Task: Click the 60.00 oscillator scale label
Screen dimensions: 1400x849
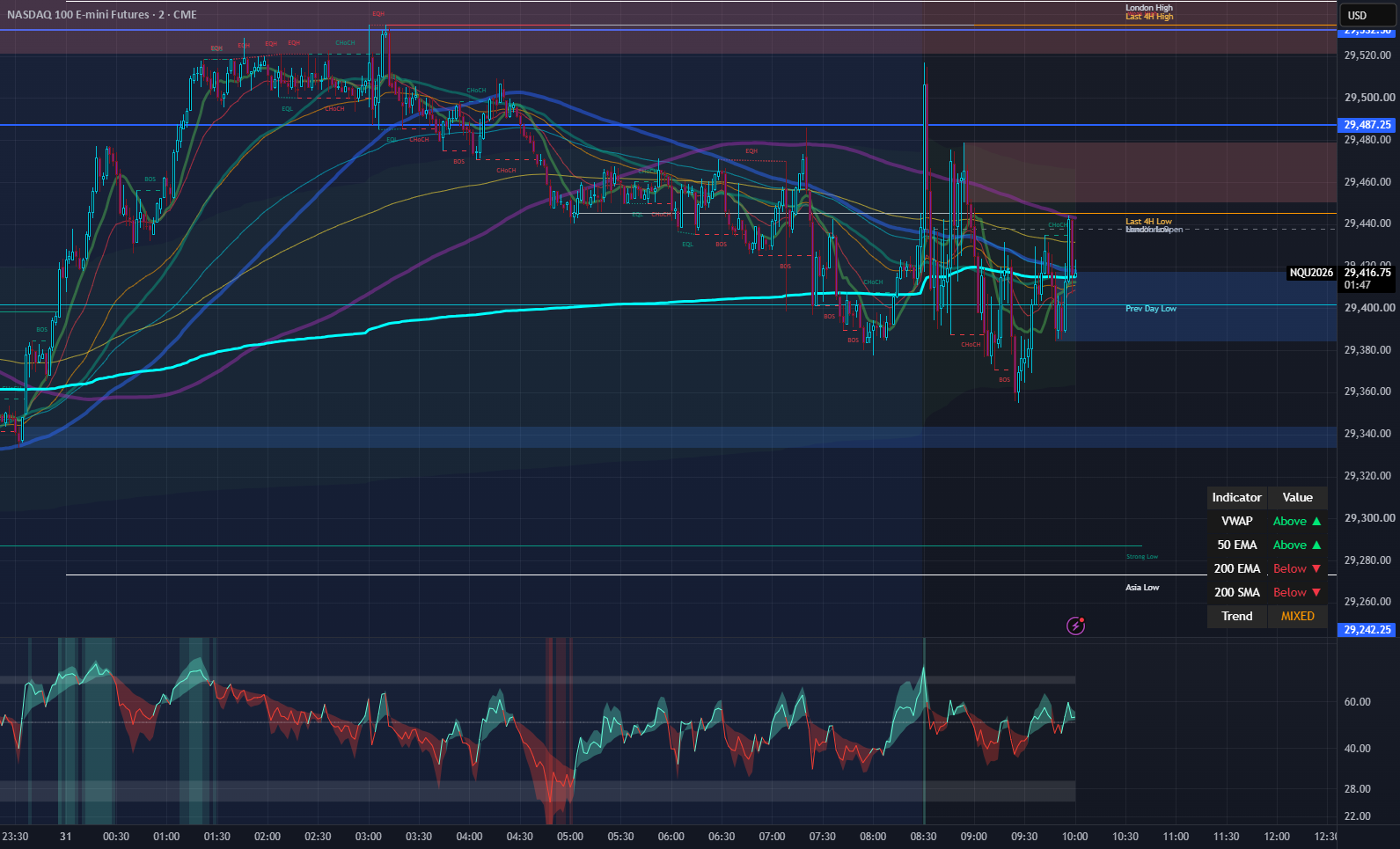Action: (x=1358, y=702)
